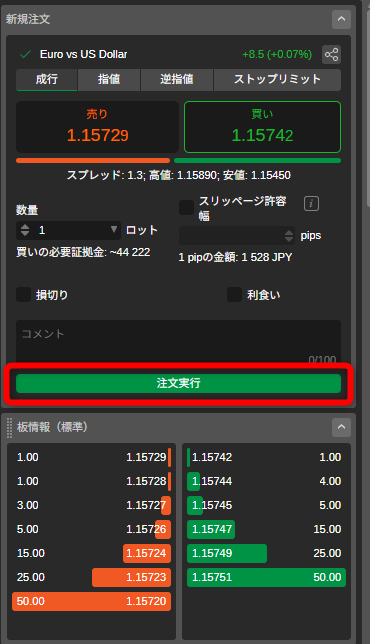Click the 50.00 volume in bid column

tap(30, 601)
